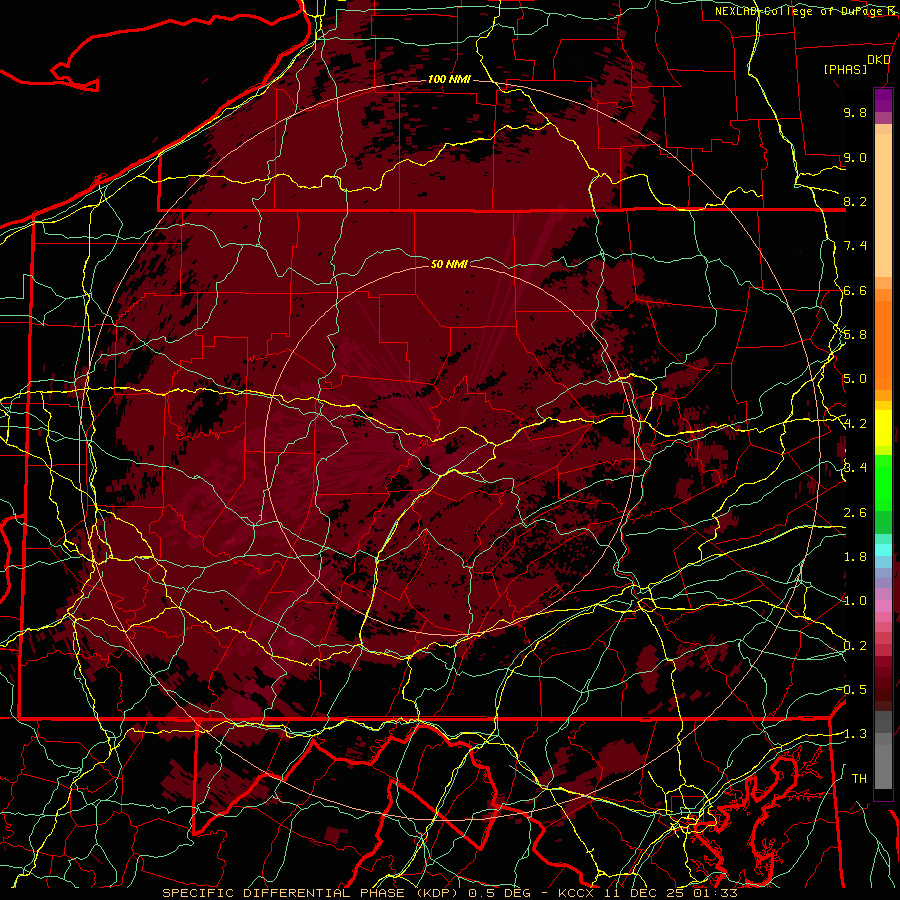Select the 9.0 scale value
900x900 pixels.
855,157
